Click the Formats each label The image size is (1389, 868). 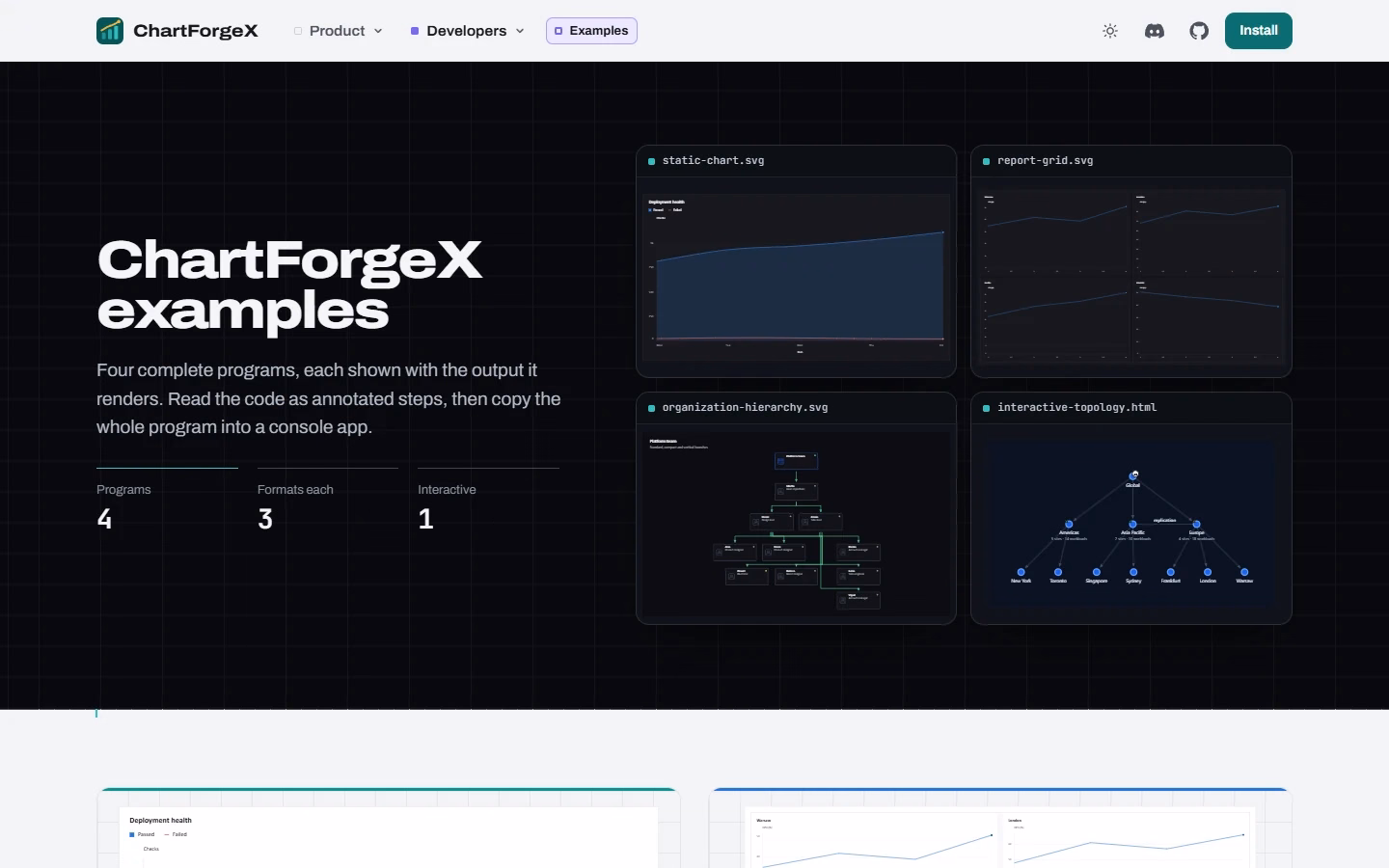[295, 490]
